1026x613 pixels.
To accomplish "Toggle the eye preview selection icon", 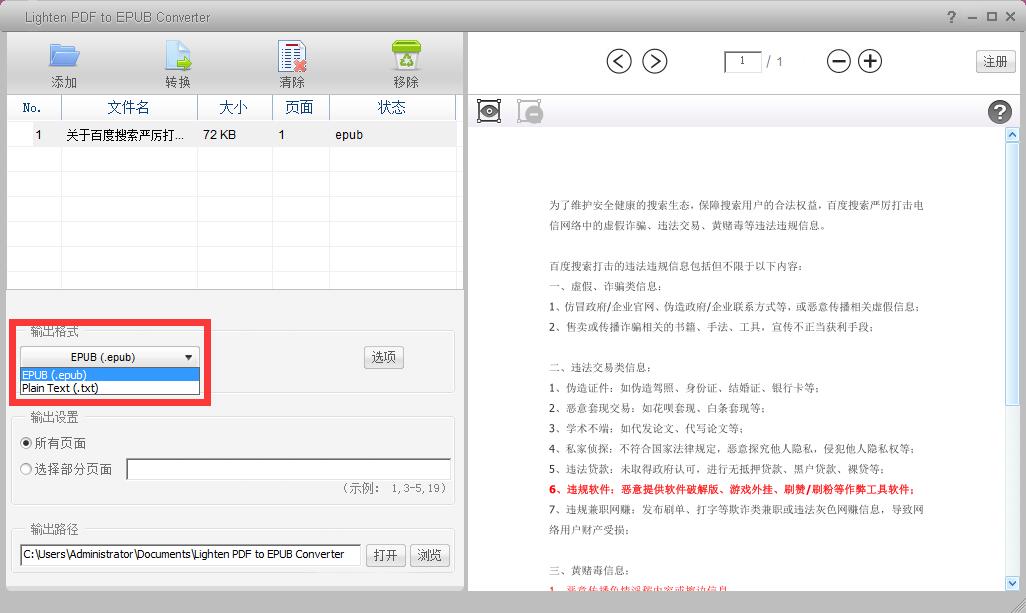I will (x=489, y=111).
